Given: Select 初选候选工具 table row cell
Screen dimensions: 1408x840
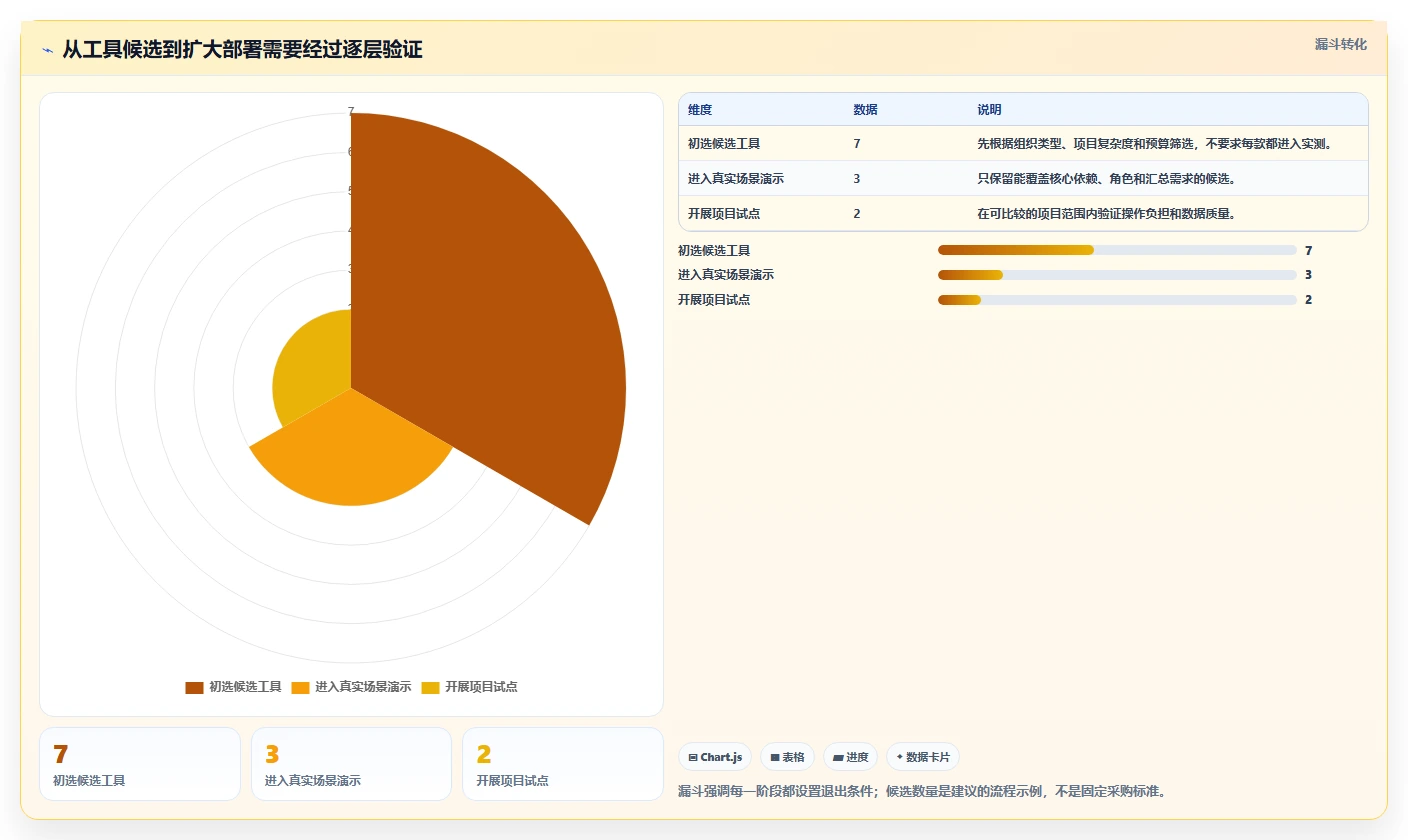Looking at the screenshot, I should [x=724, y=144].
